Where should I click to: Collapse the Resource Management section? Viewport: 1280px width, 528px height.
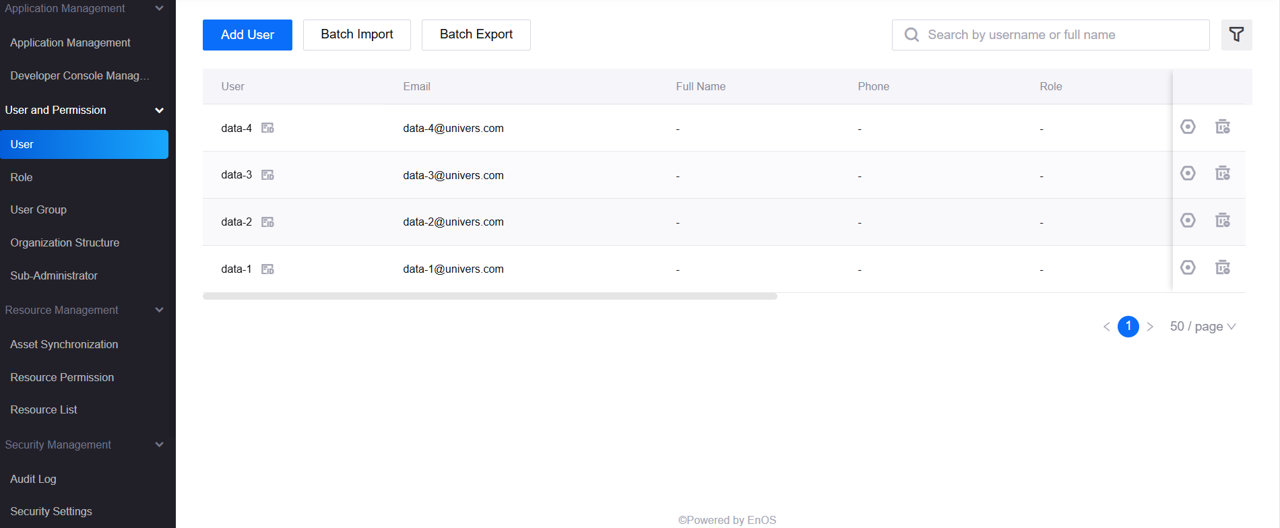pos(159,311)
